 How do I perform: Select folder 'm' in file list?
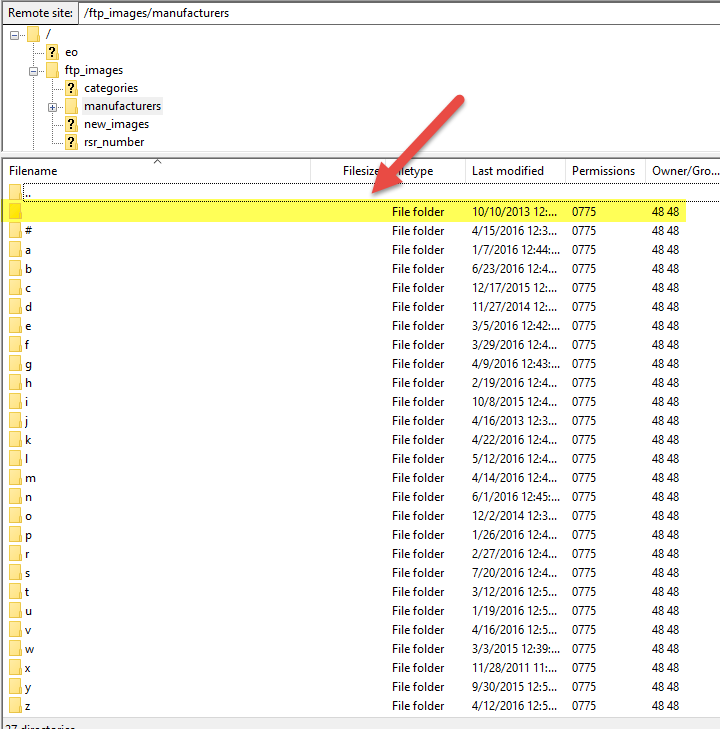[x=30, y=478]
